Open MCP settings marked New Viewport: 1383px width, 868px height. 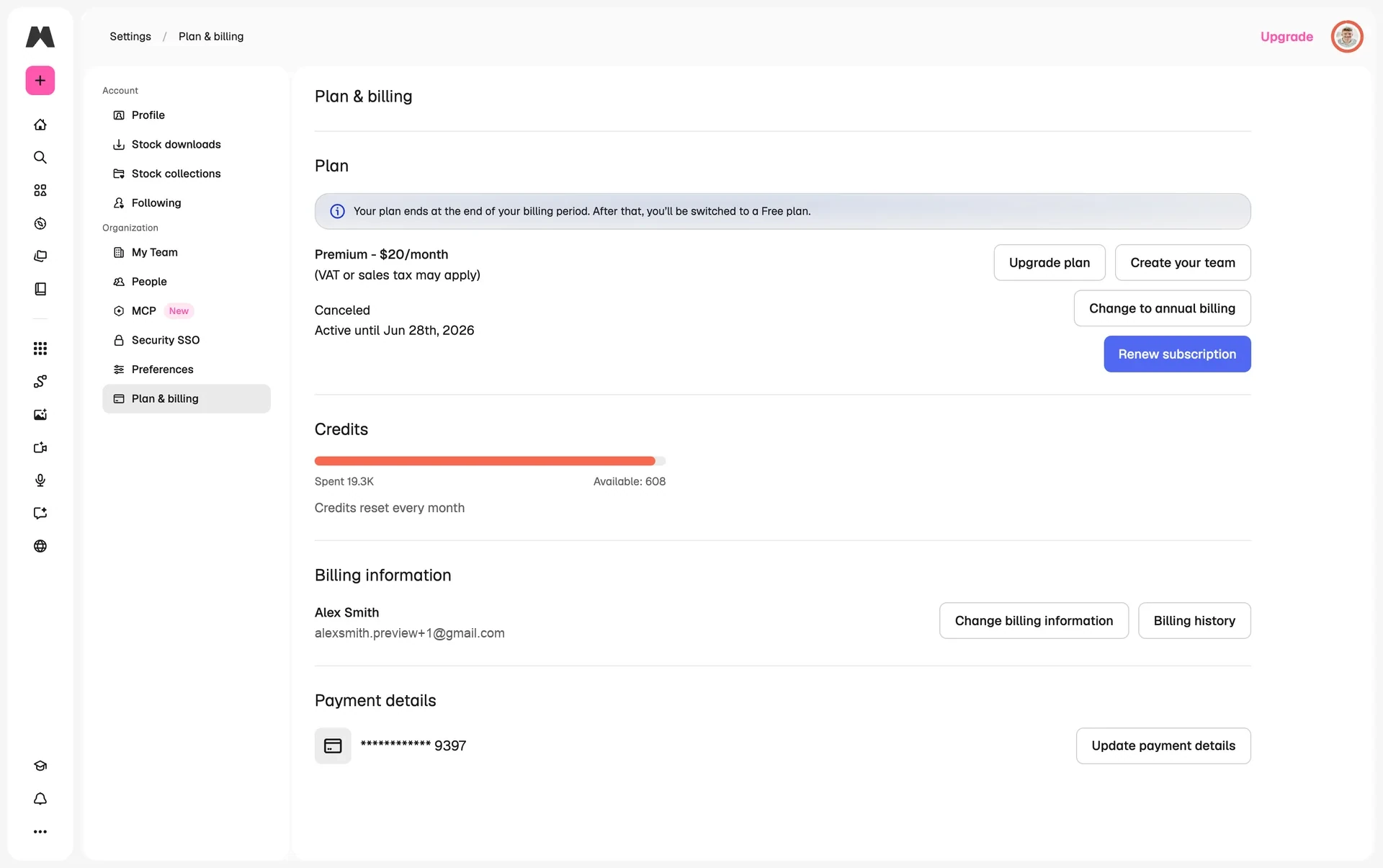(x=187, y=311)
